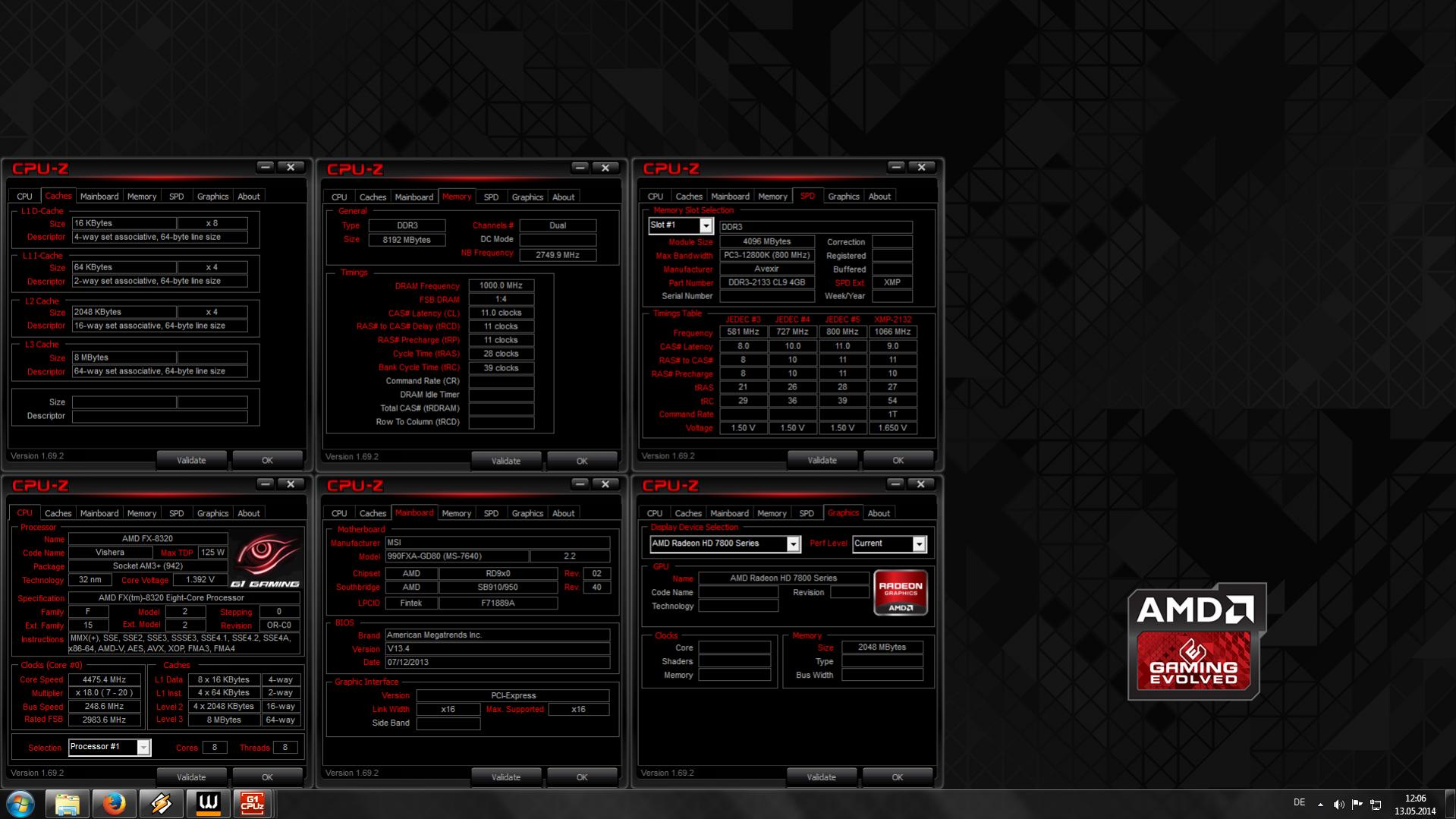Image resolution: width=1456 pixels, height=819 pixels.
Task: Open File Explorer from the taskbar
Action: (x=67, y=804)
